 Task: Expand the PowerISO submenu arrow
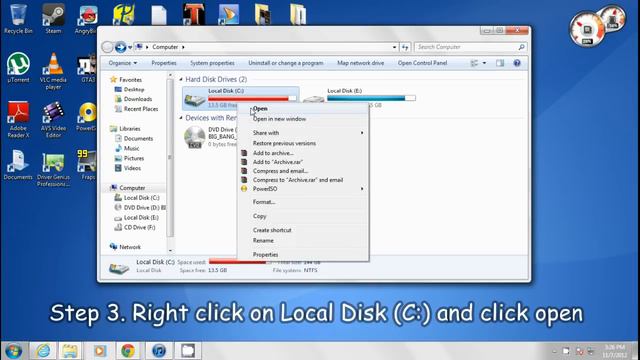click(362, 189)
